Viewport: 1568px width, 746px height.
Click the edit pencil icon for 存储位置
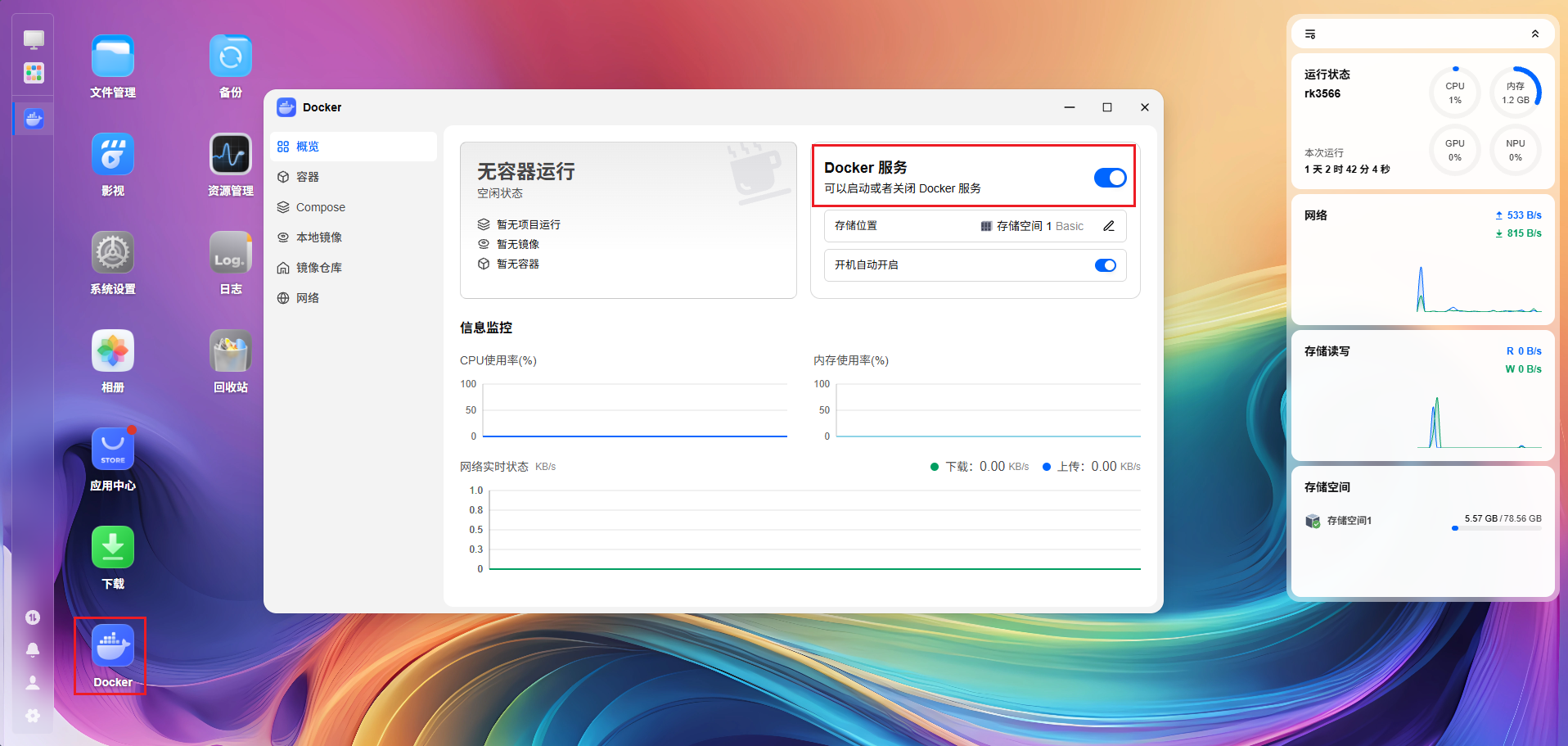pos(1109,226)
